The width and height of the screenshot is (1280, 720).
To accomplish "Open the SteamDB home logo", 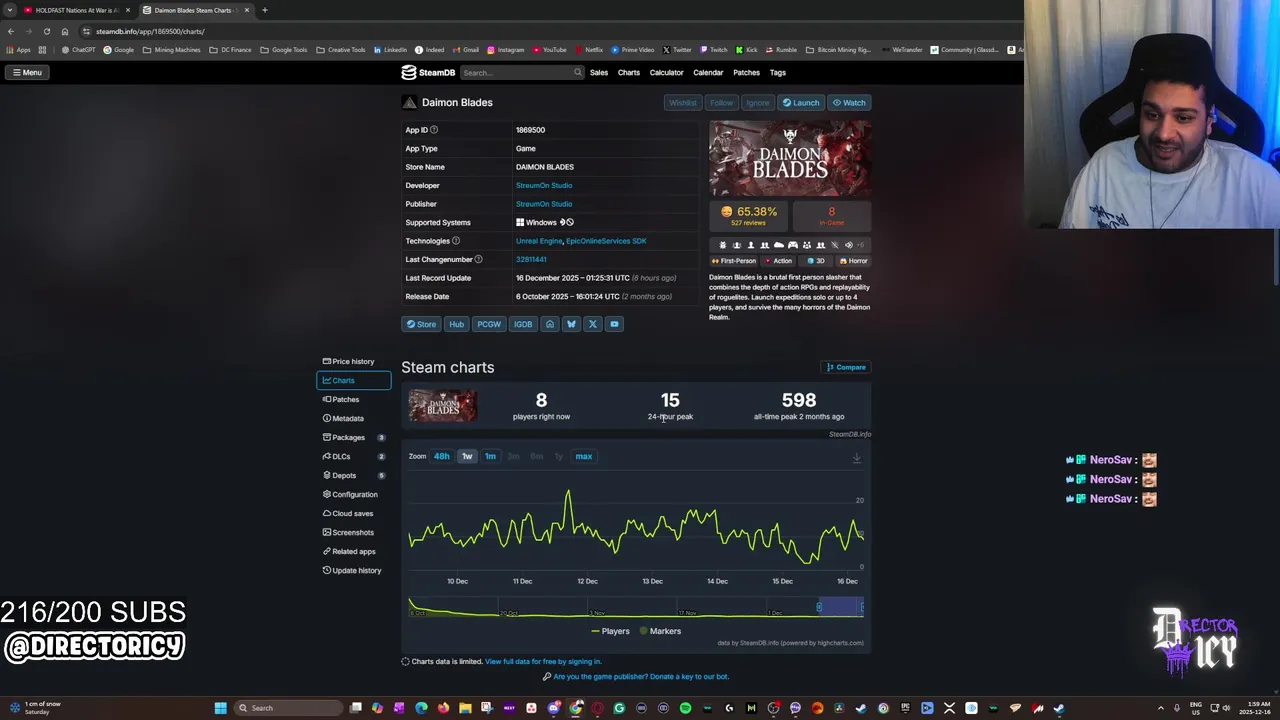I will pyautogui.click(x=428, y=72).
